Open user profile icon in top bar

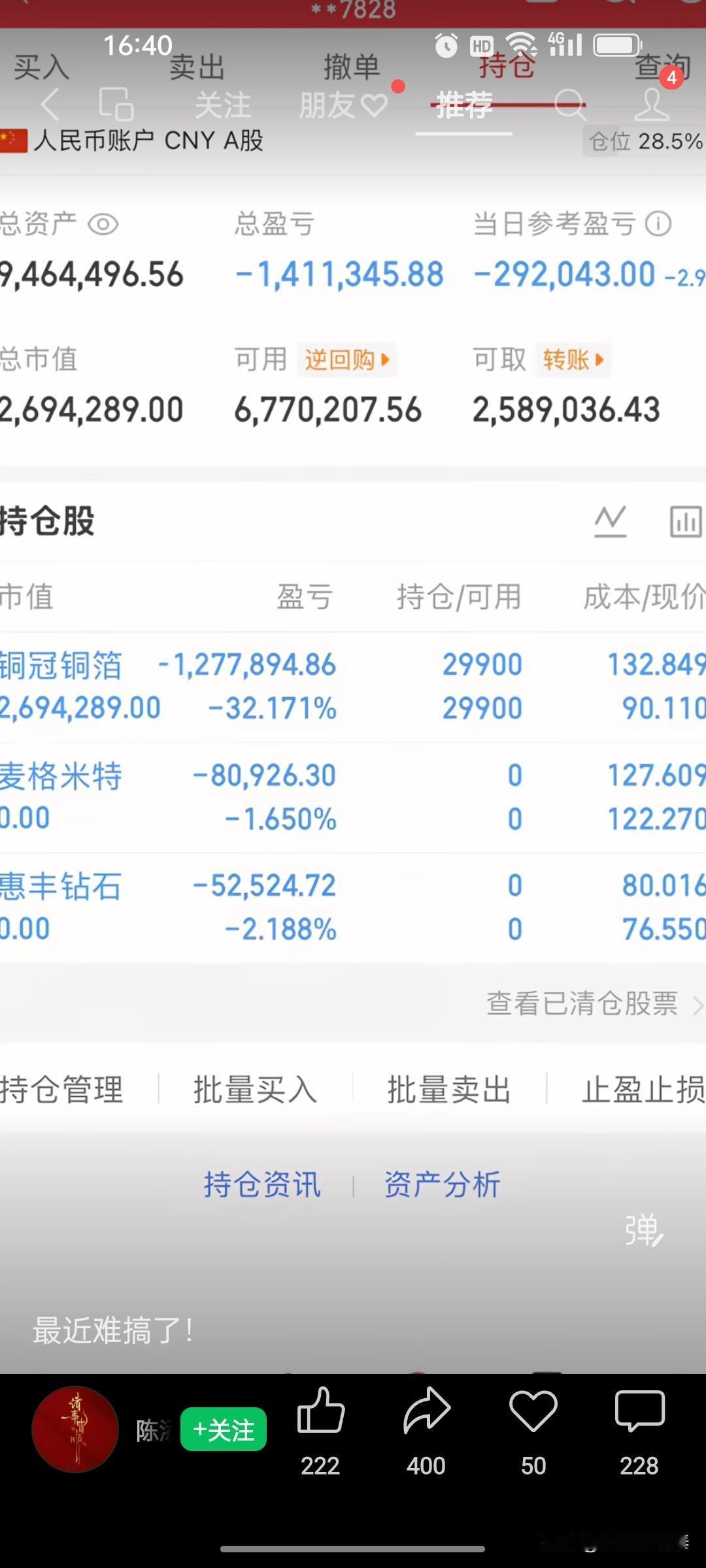652,105
